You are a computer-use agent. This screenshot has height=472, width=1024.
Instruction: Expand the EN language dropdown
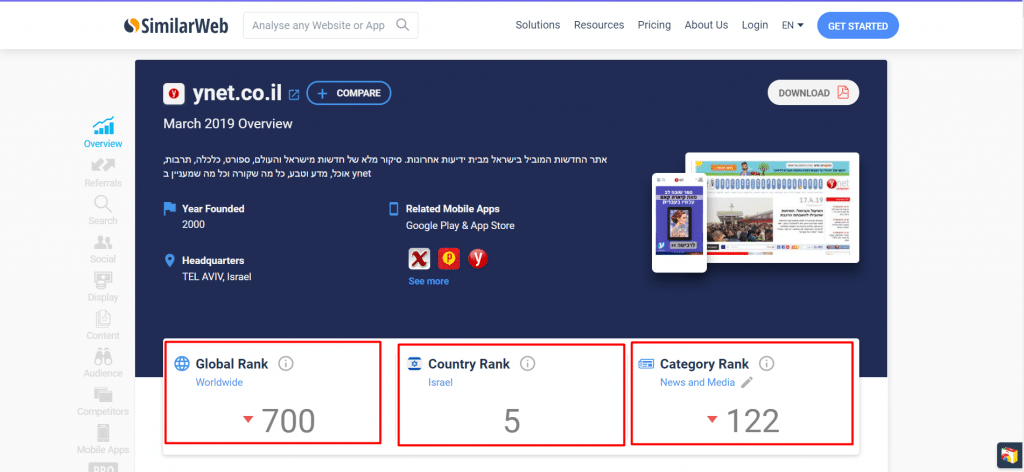coord(792,25)
